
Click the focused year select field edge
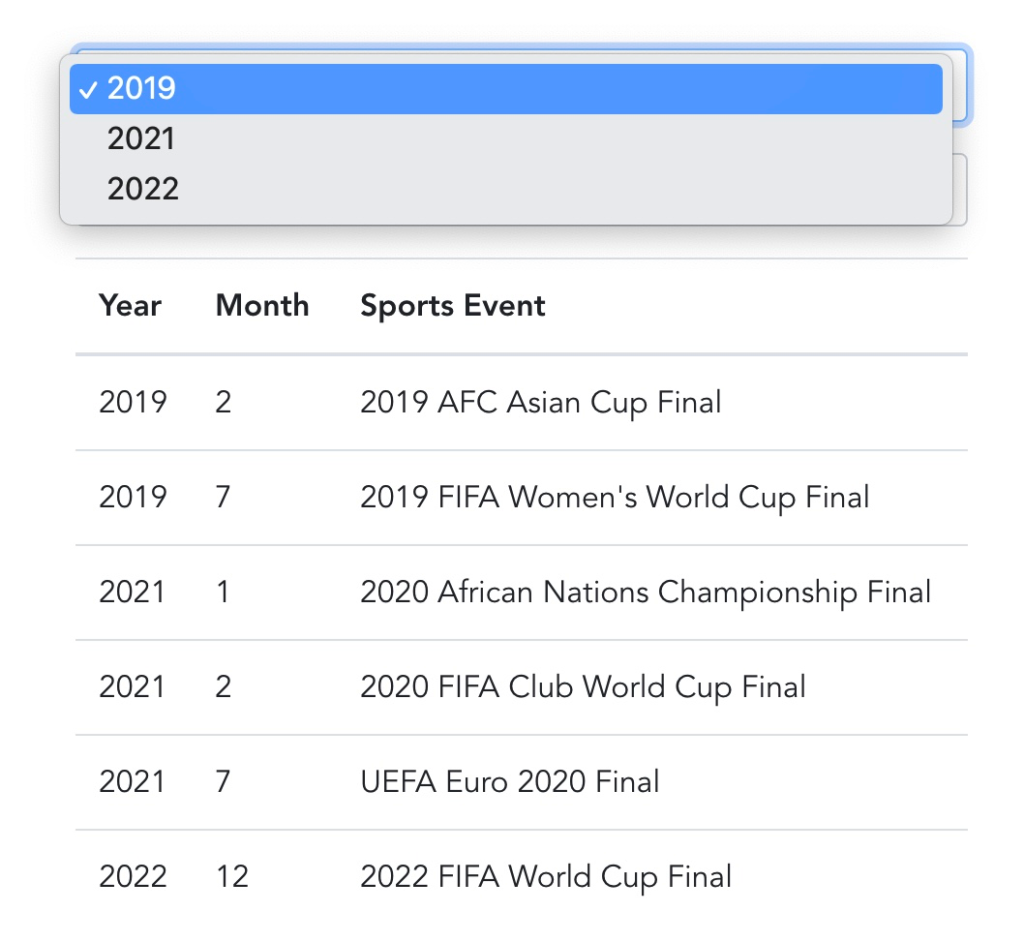click(961, 84)
